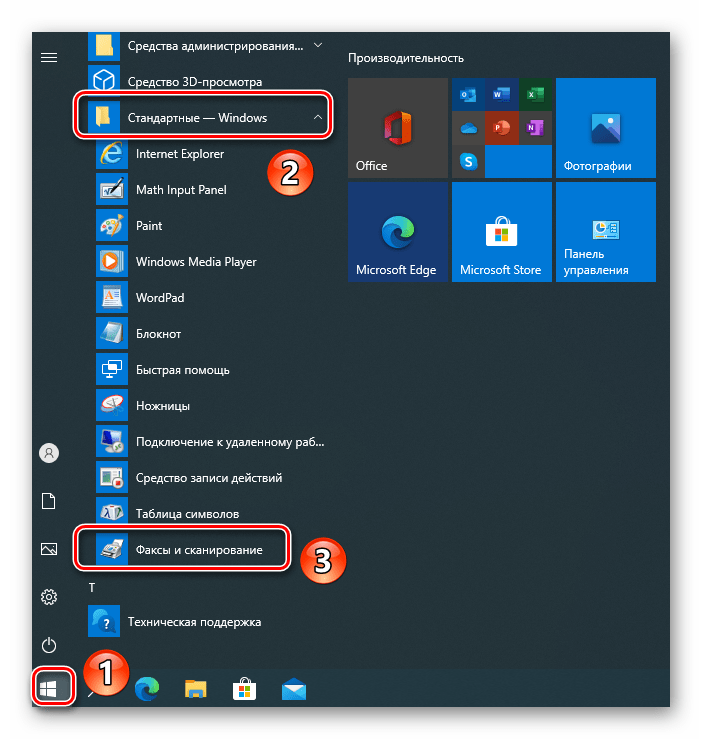This screenshot has height=739, width=702.
Task: Open Word from the Office tile group
Action: [x=502, y=95]
